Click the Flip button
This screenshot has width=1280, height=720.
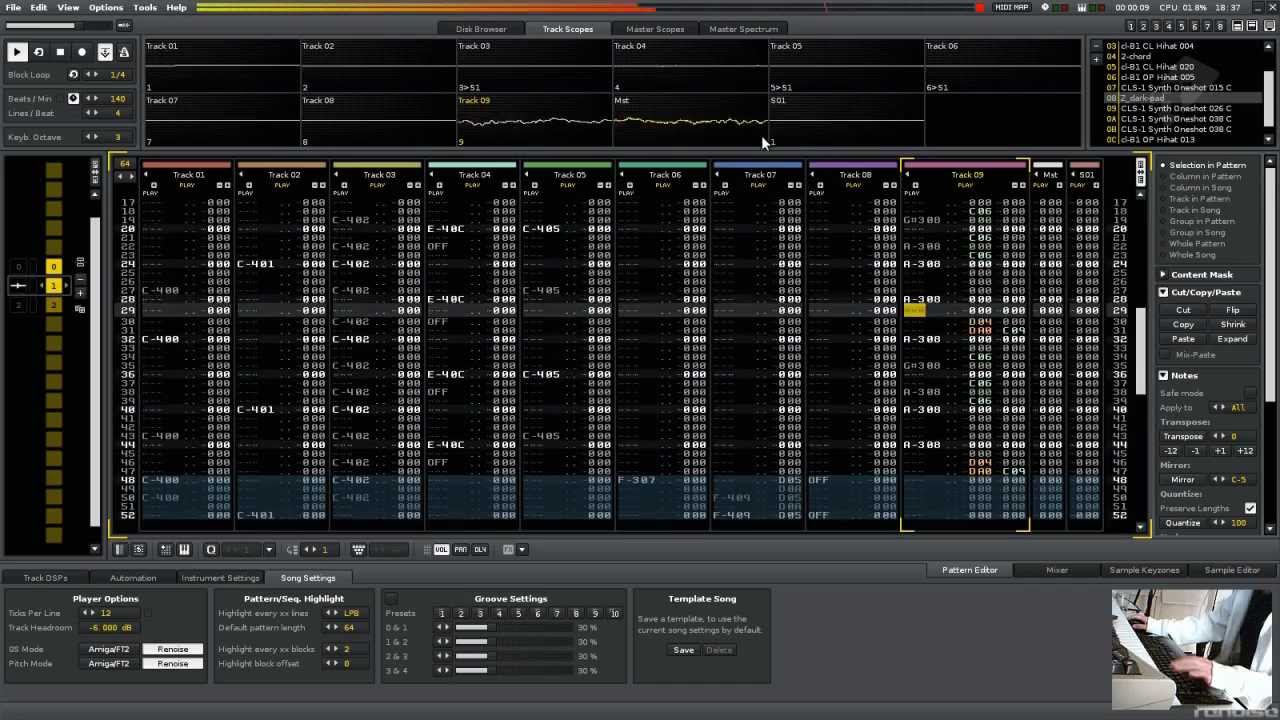pos(1233,310)
